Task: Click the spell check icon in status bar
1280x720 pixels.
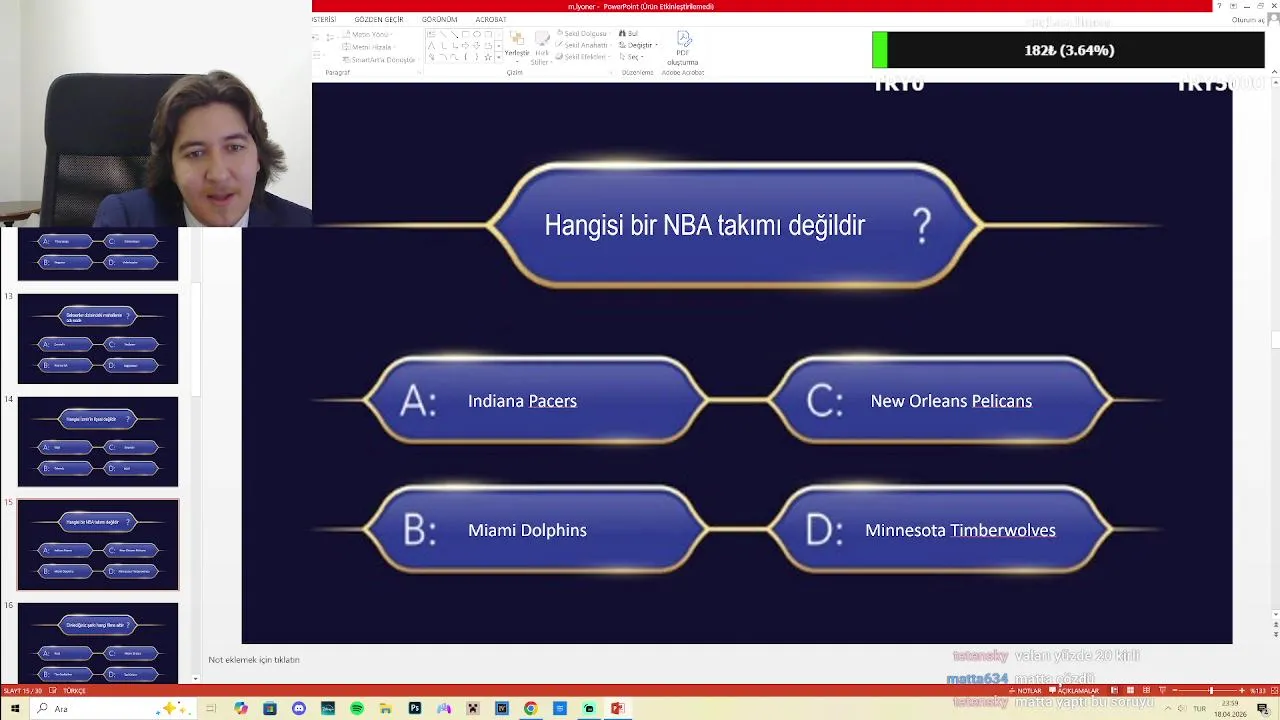Action: [x=52, y=690]
